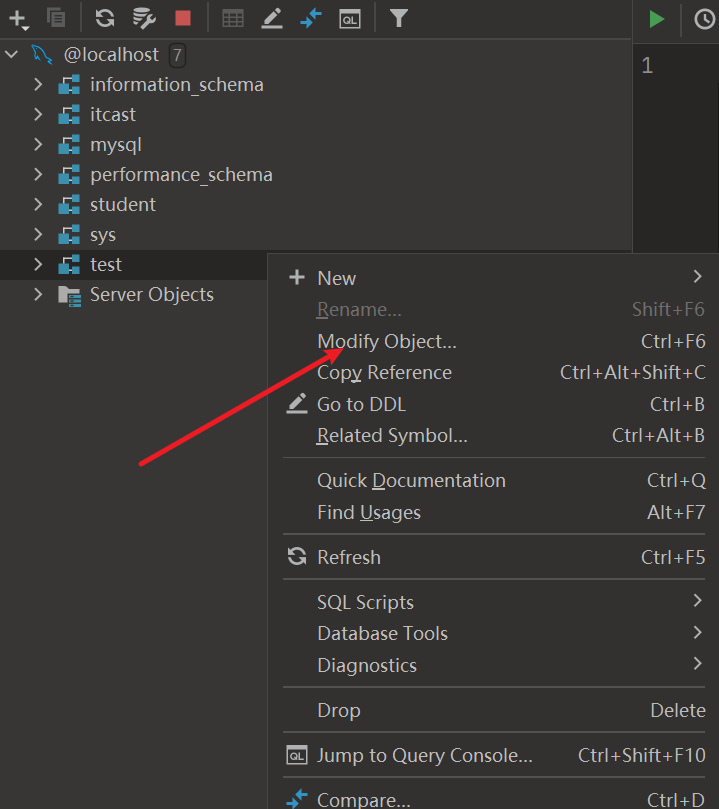719x809 pixels.
Task: Click the Refresh toolbar icon
Action: pyautogui.click(x=105, y=18)
